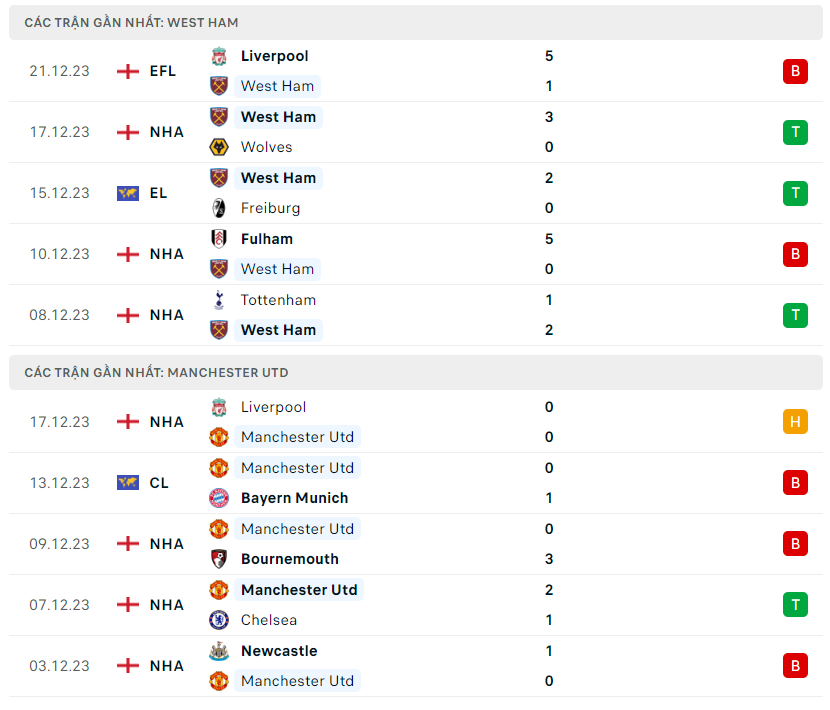Click the green T badge for Wolves match
Viewport: 830px width, 710px height.
(795, 132)
